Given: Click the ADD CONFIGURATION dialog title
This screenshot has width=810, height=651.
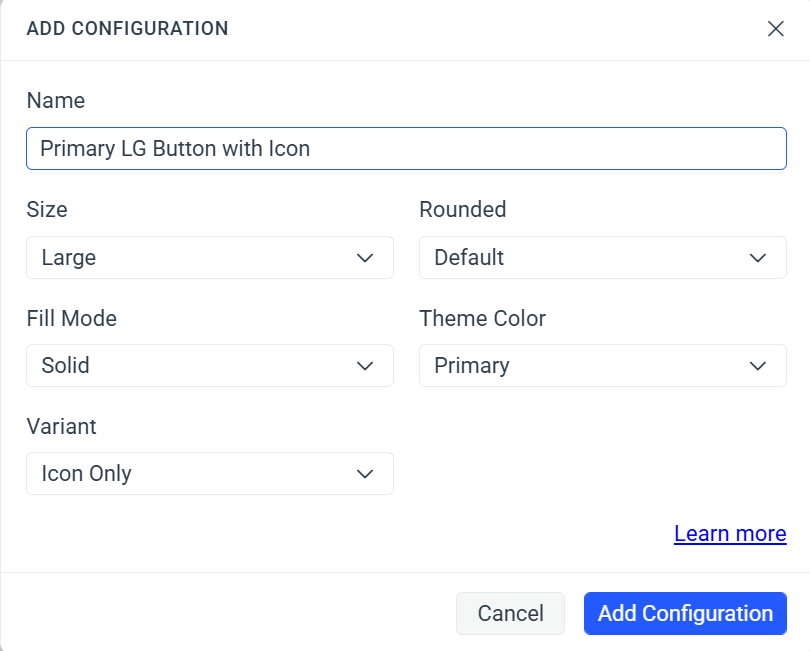Looking at the screenshot, I should coord(128,29).
